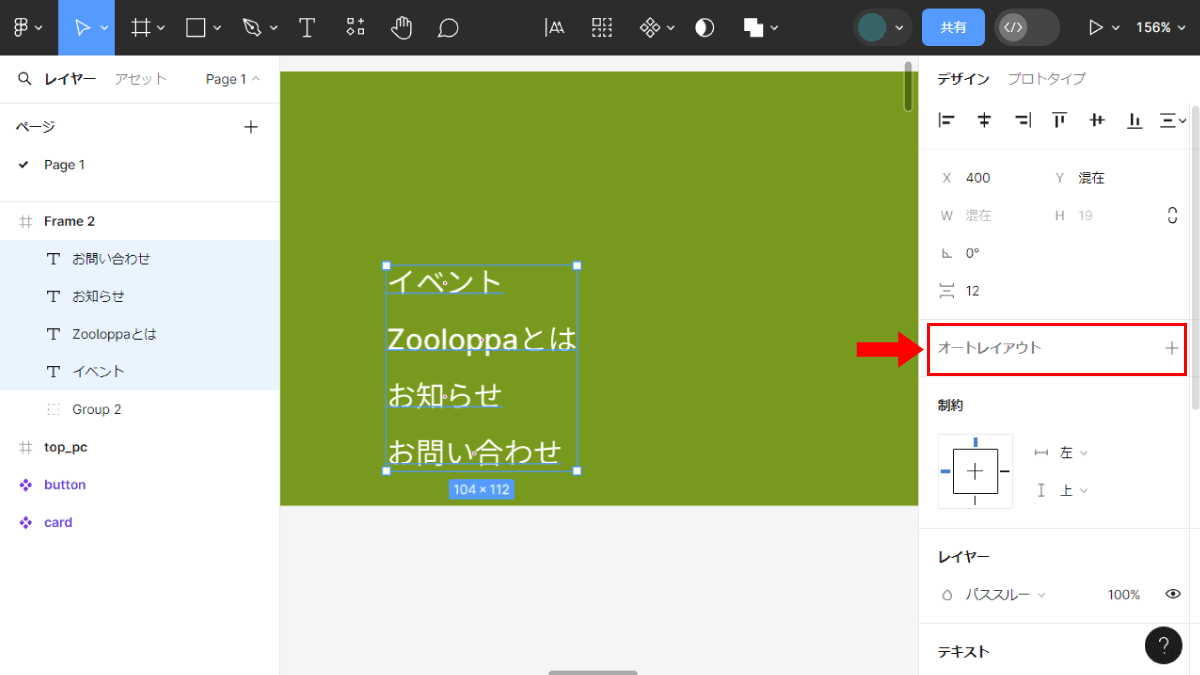
Task: Align selection to horizontal center
Action: [x=984, y=120]
